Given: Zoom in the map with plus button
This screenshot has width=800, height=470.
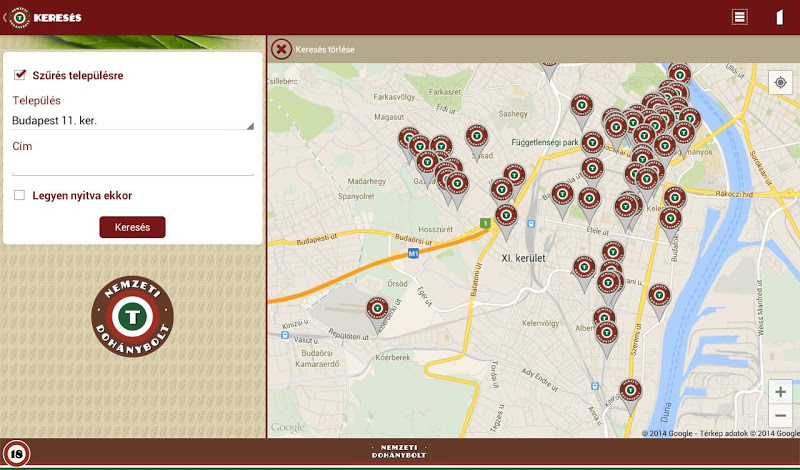Looking at the screenshot, I should click(780, 392).
